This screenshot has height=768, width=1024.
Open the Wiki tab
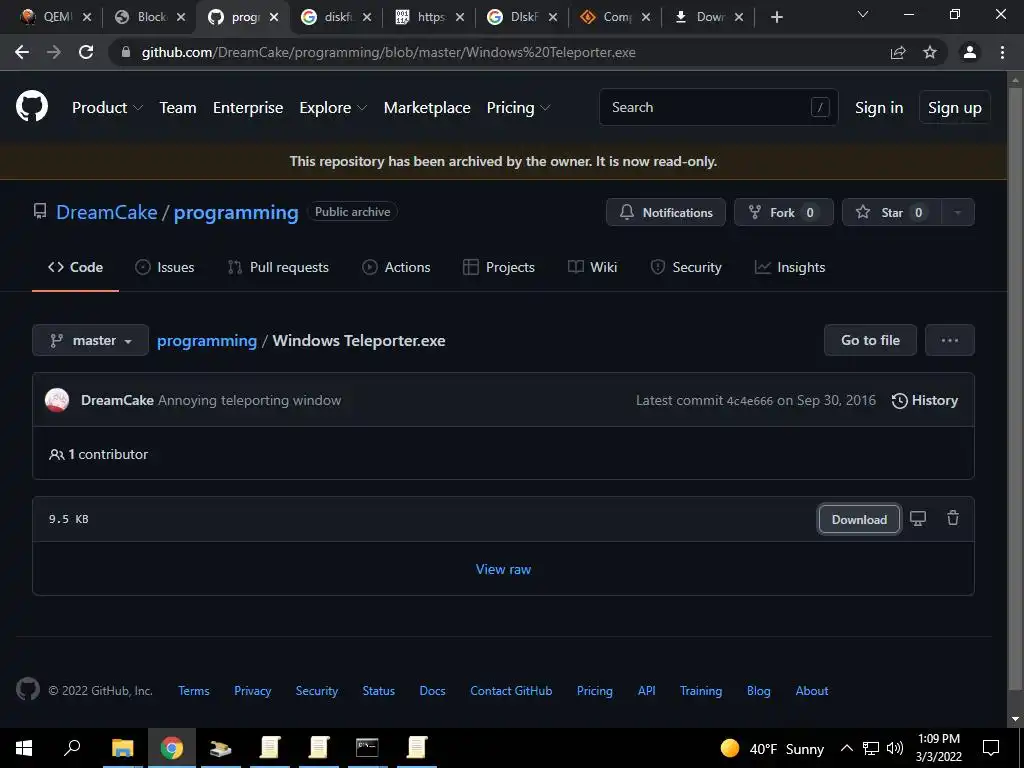click(x=592, y=267)
